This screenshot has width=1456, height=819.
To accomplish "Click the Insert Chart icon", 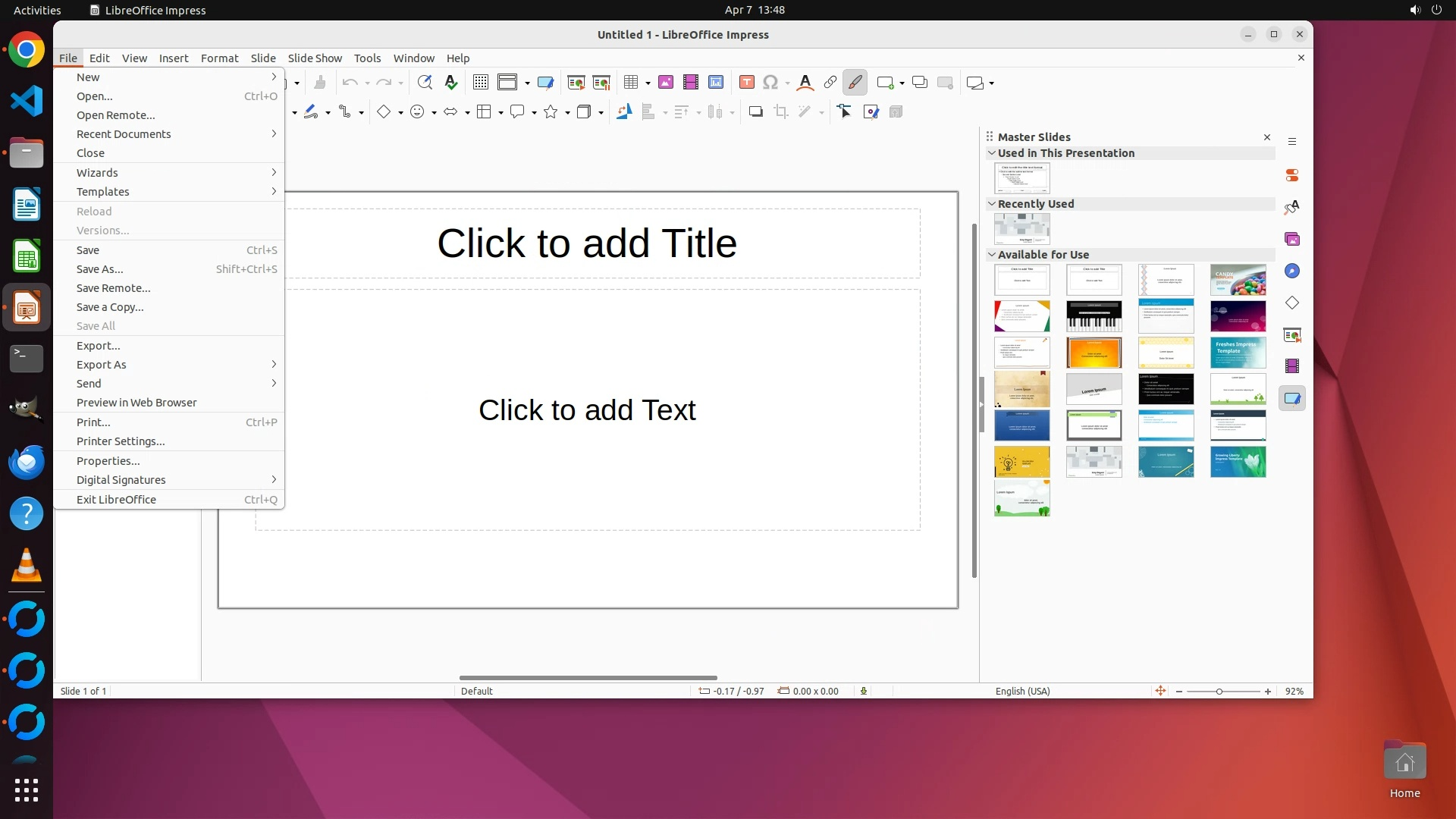I will tap(716, 83).
